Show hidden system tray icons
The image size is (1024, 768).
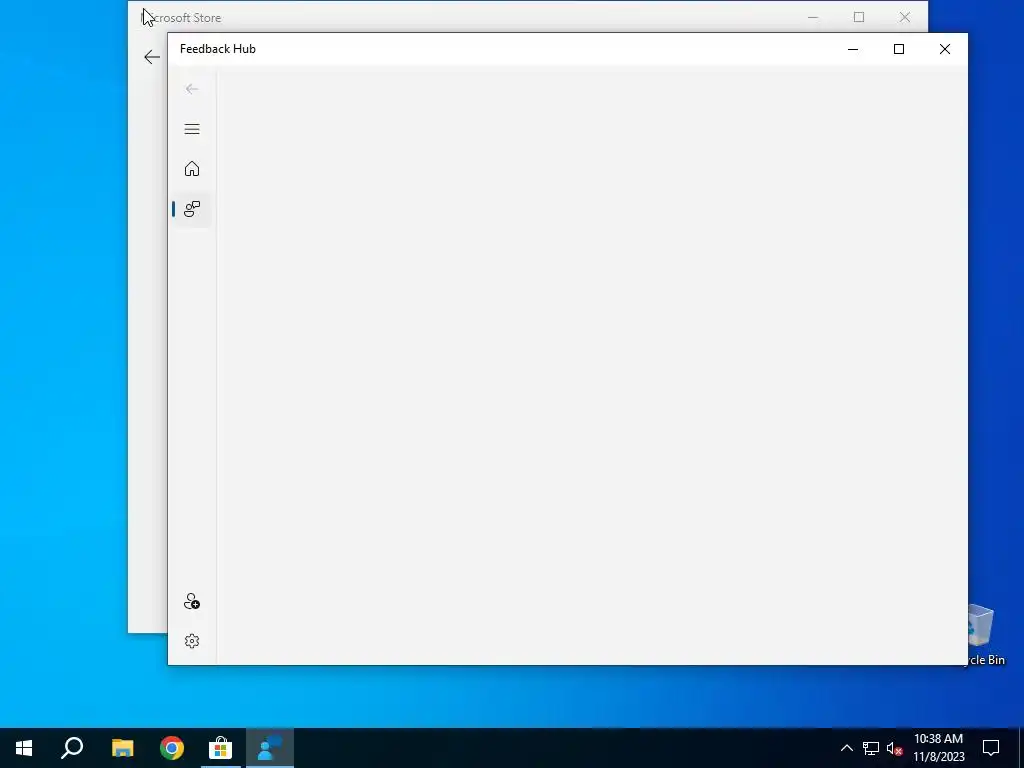pyautogui.click(x=846, y=748)
